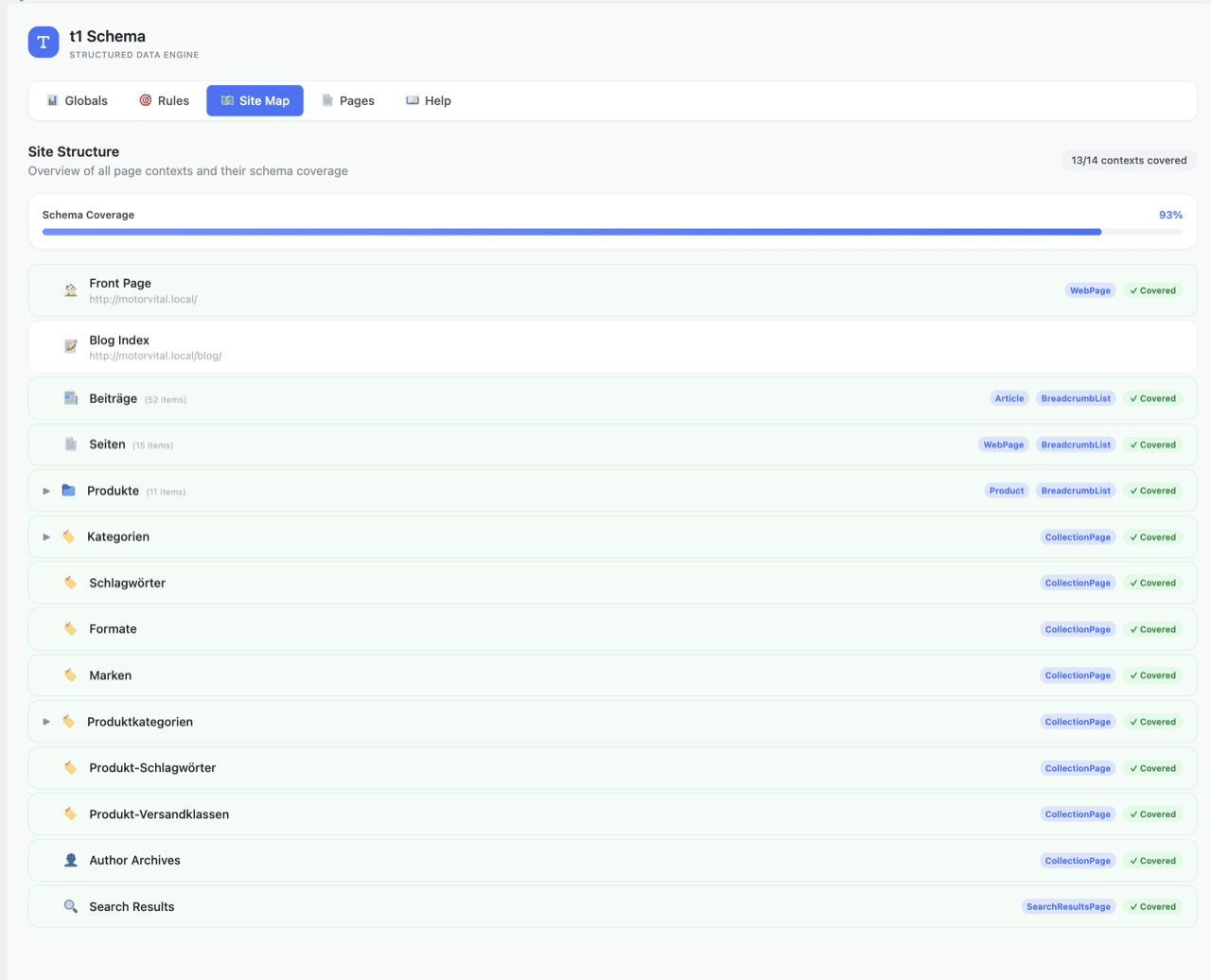The image size is (1211, 980).
Task: Click the person icon beside Author Archives
Action: tap(71, 860)
